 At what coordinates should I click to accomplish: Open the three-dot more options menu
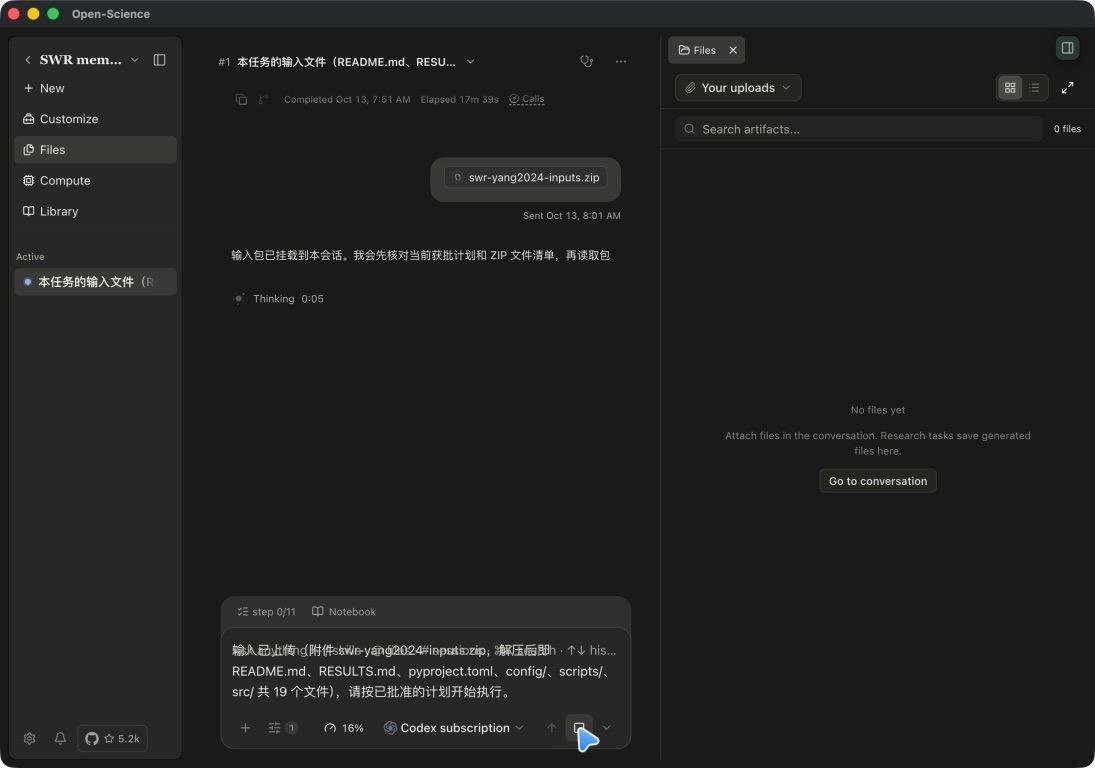621,61
